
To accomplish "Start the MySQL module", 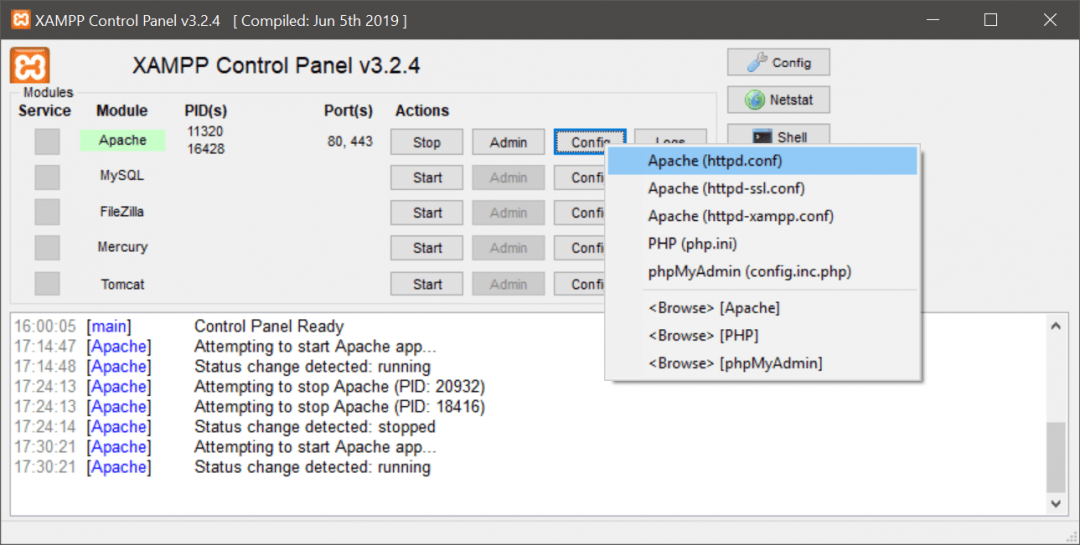I will [427, 178].
